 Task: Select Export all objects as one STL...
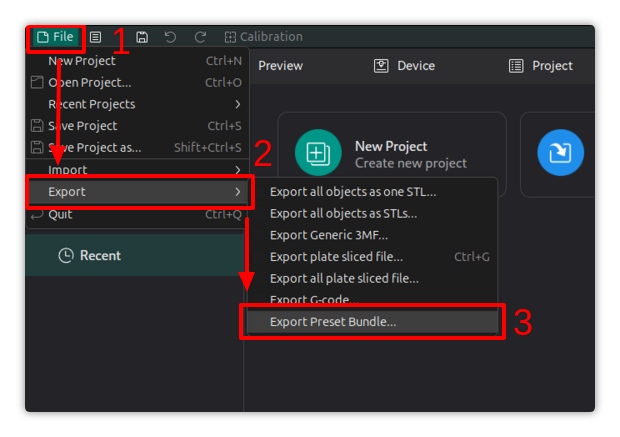(372, 192)
